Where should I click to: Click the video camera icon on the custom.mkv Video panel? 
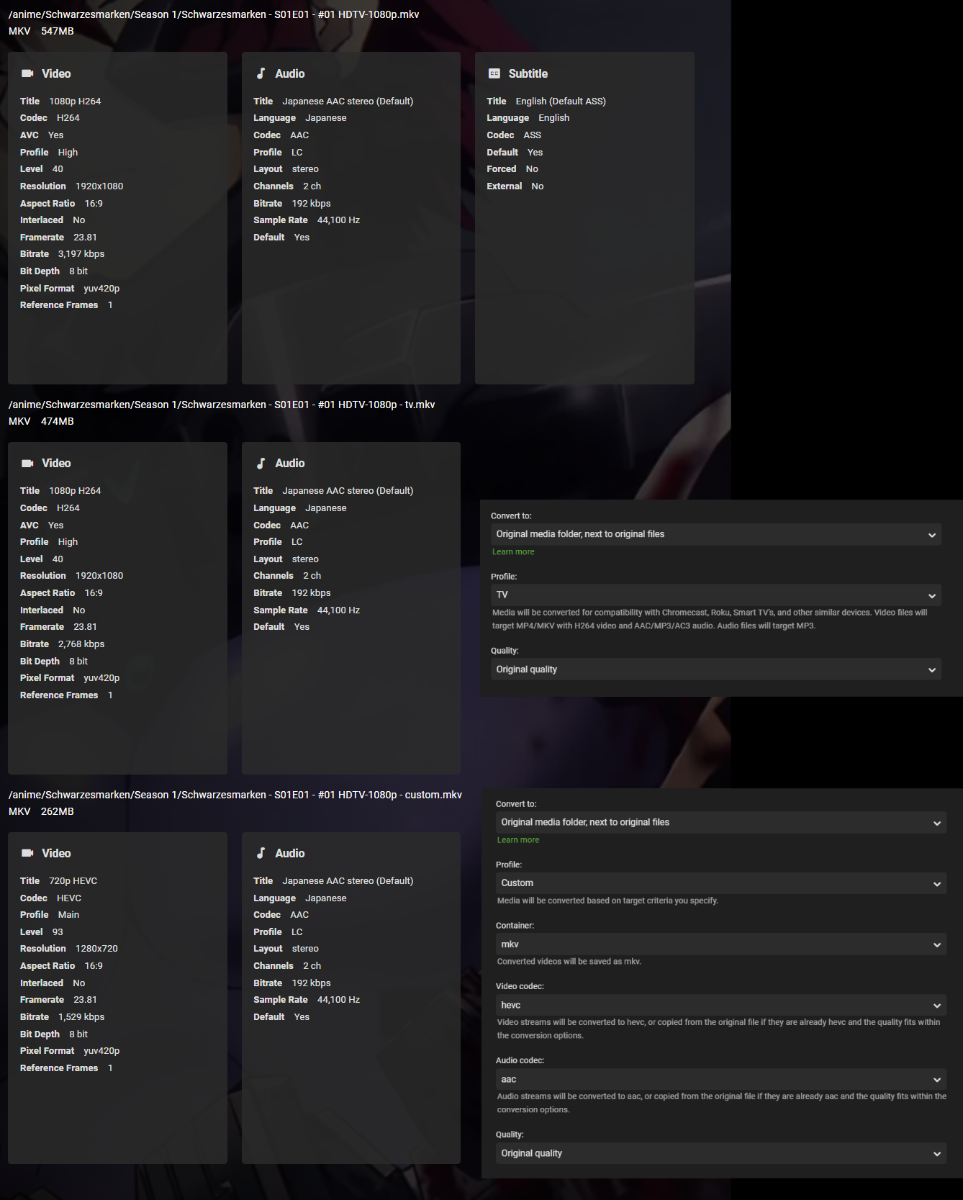[26, 852]
